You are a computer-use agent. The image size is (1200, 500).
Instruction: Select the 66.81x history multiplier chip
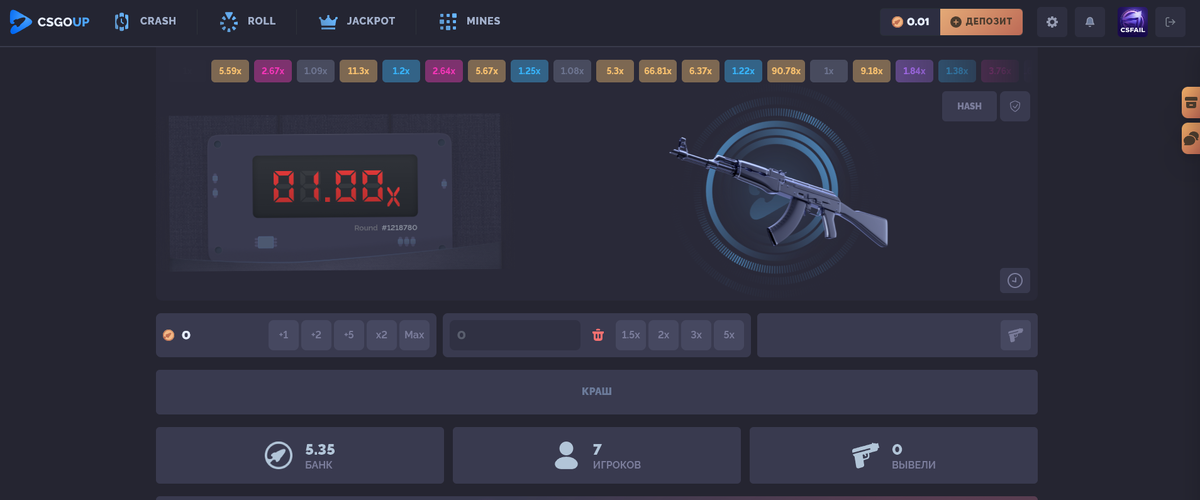(658, 71)
